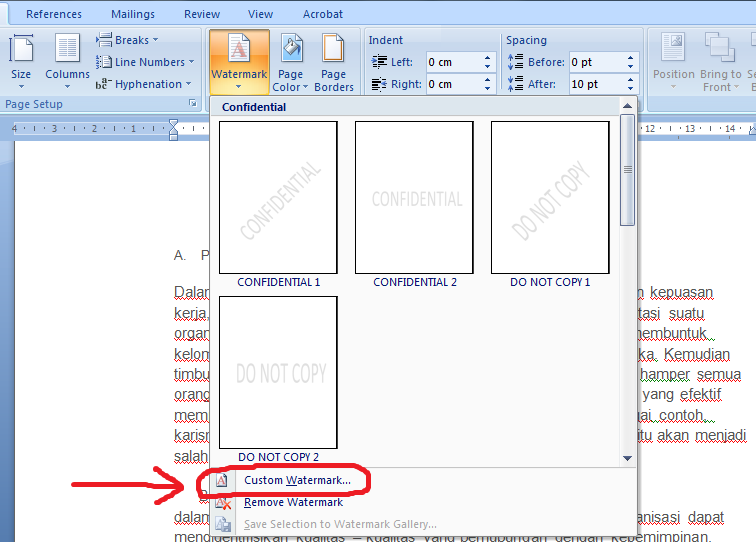
Task: Expand the Bring to Front arrow
Action: [x=736, y=87]
